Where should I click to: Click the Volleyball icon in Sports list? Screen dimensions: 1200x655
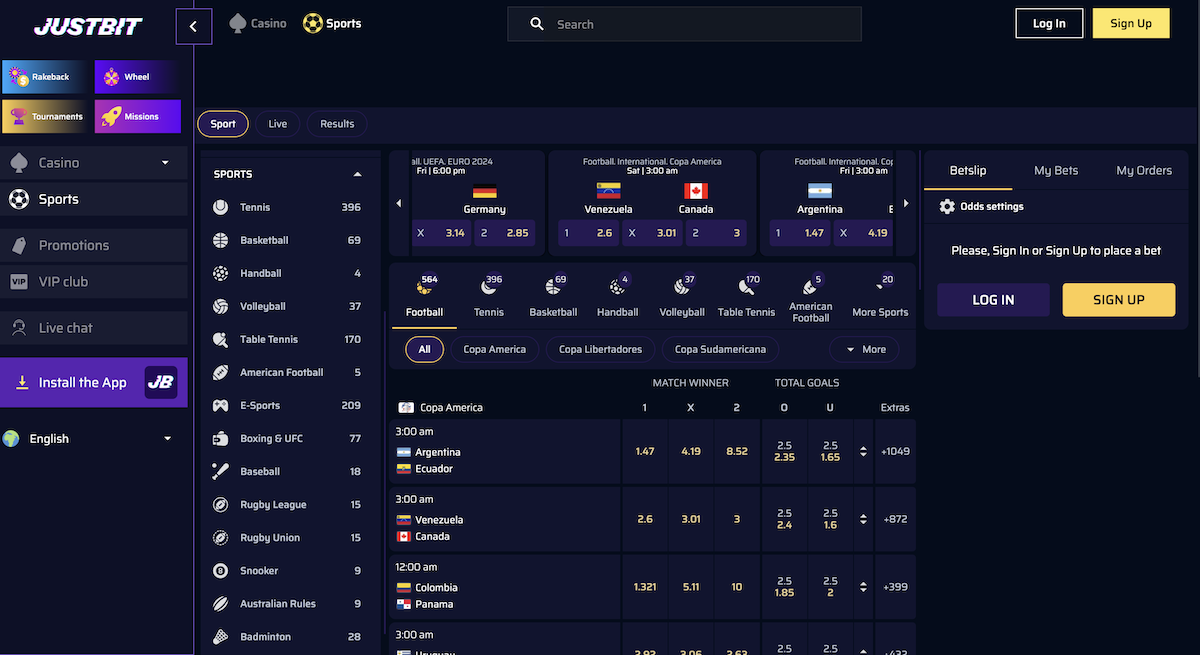221,306
